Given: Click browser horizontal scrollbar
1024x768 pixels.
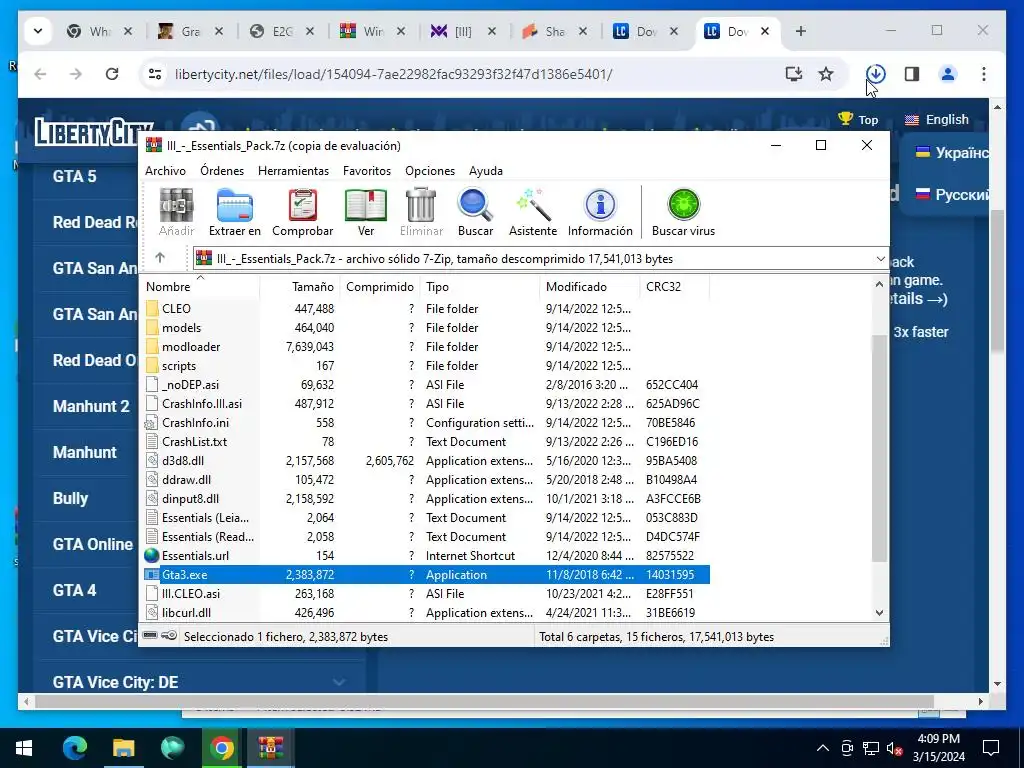Looking at the screenshot, I should (x=485, y=701).
